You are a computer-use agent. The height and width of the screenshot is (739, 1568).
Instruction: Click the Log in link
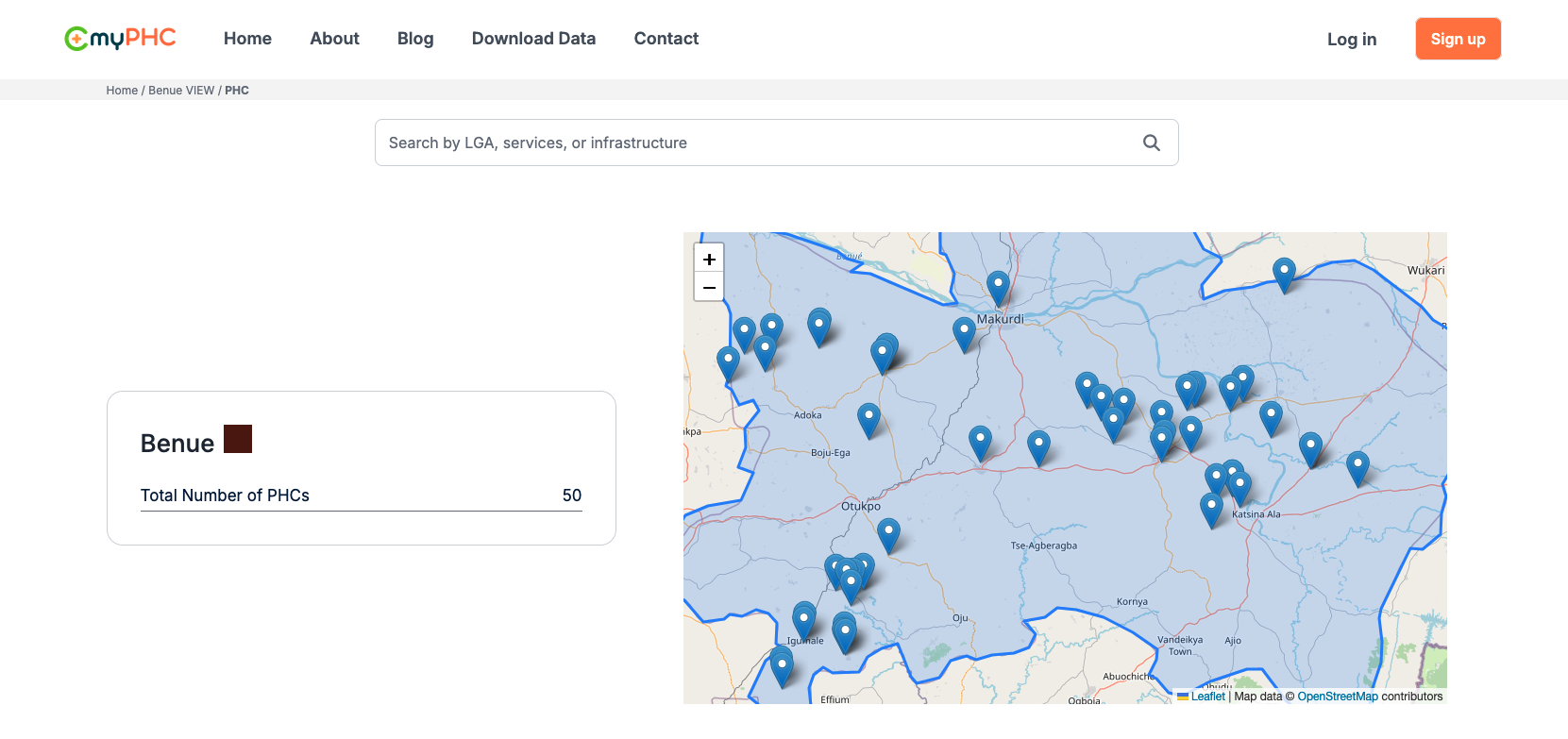[x=1351, y=40]
